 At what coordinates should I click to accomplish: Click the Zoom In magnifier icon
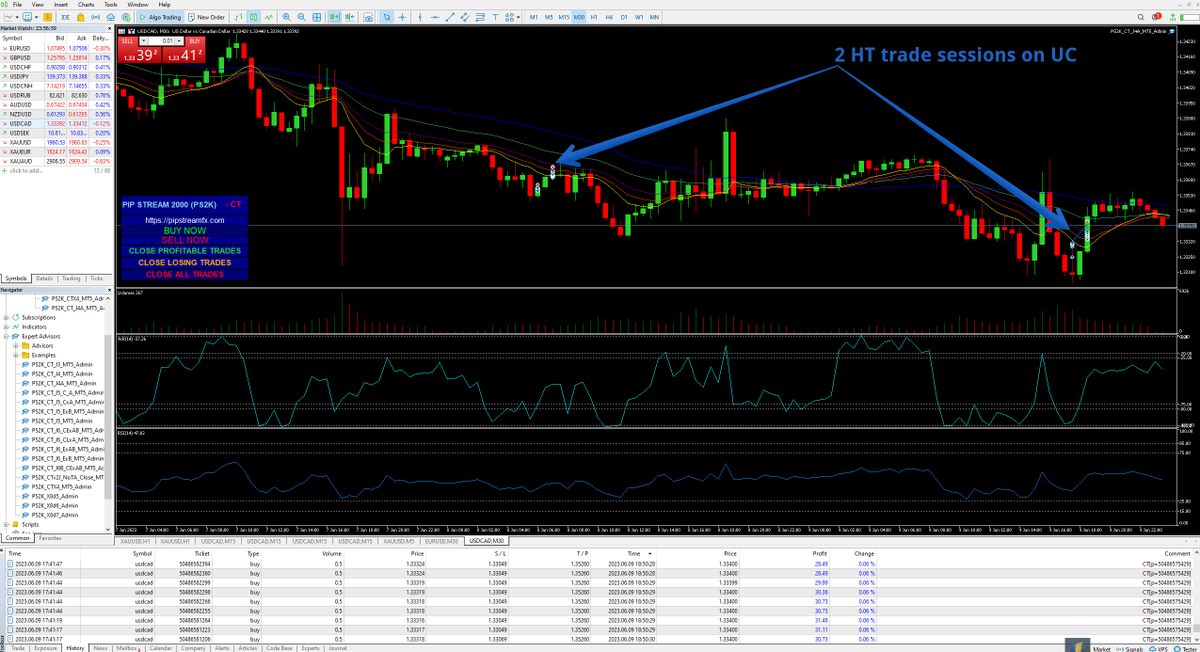tap(286, 17)
